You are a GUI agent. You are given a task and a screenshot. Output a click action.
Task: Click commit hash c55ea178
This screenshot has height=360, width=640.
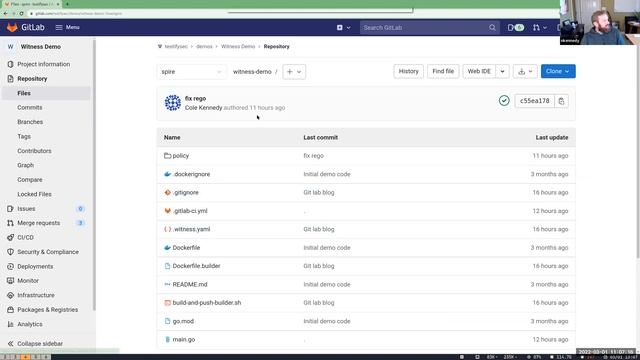pos(535,101)
